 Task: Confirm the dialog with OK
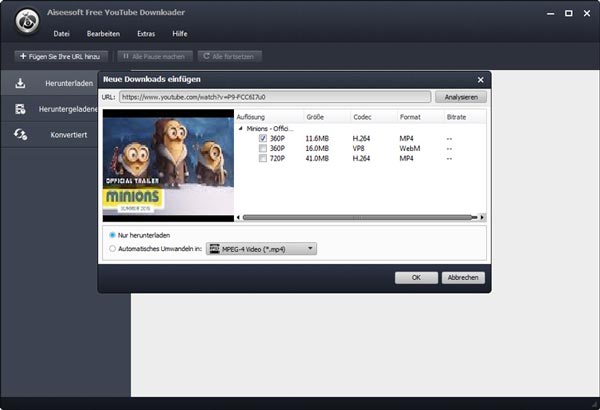[x=416, y=278]
